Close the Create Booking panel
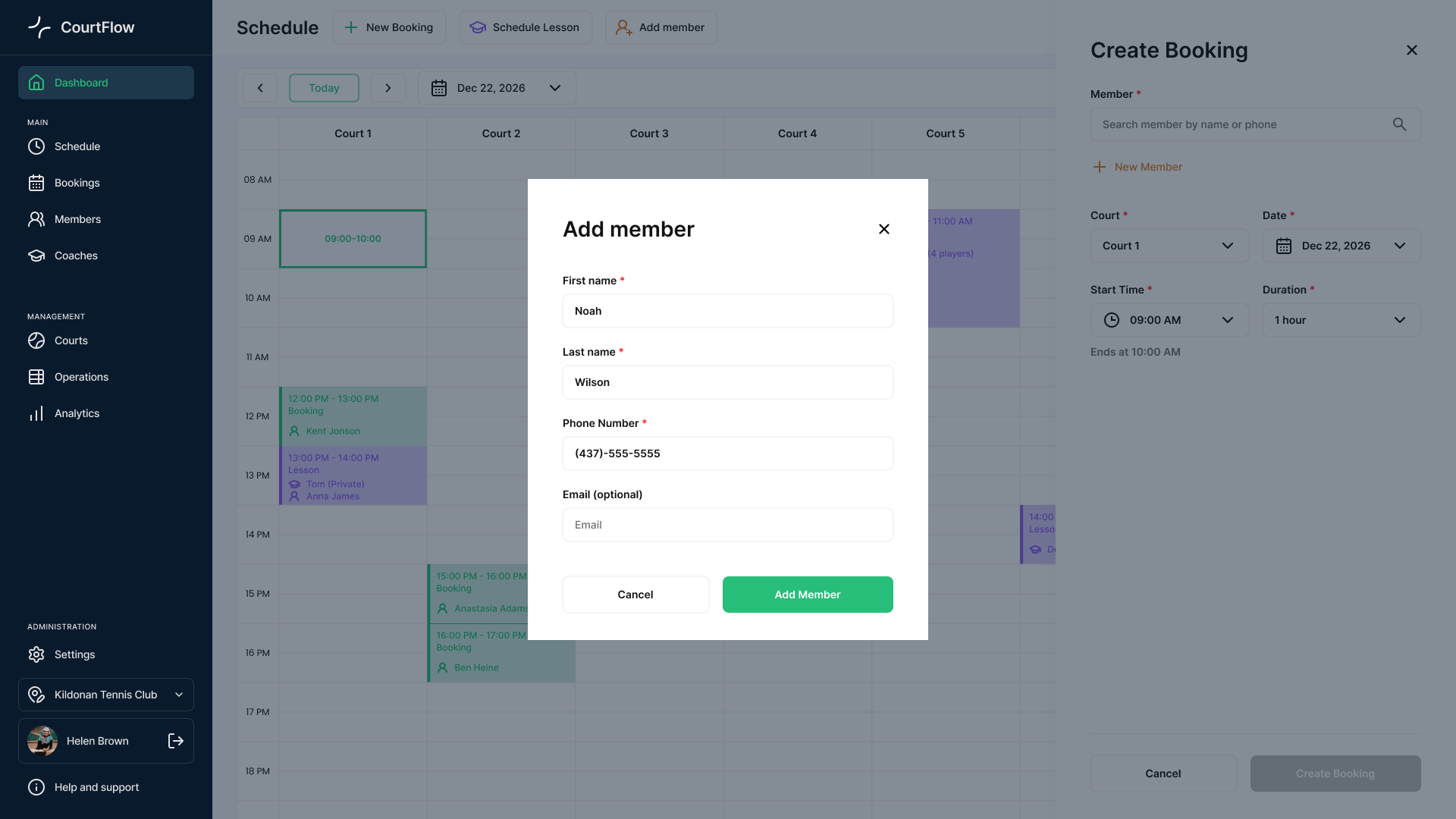 [x=1412, y=50]
